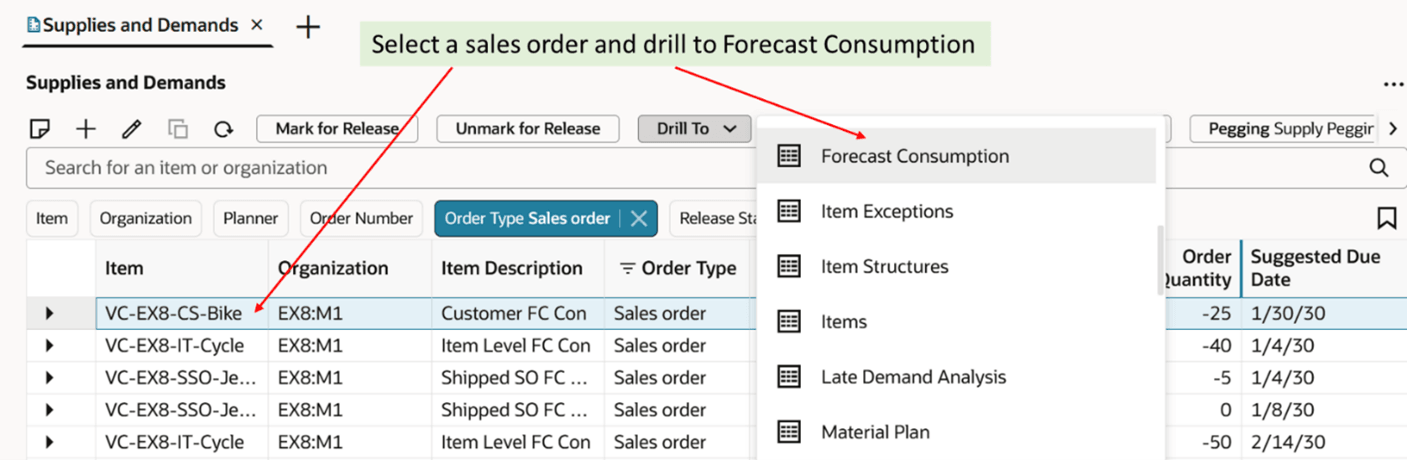The width and height of the screenshot is (1407, 460).
Task: Open the note icon in the toolbar
Action: point(40,129)
